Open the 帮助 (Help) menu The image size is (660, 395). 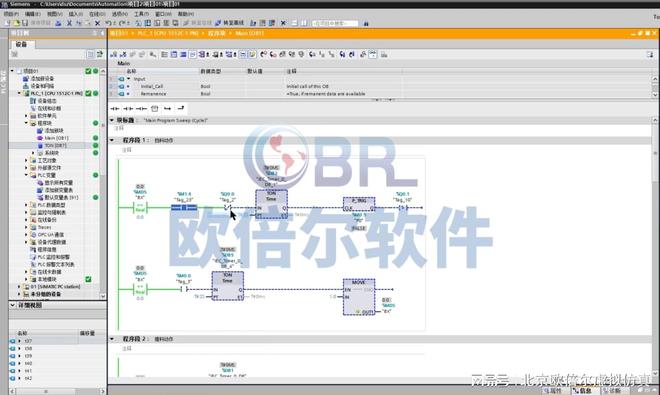(186, 14)
